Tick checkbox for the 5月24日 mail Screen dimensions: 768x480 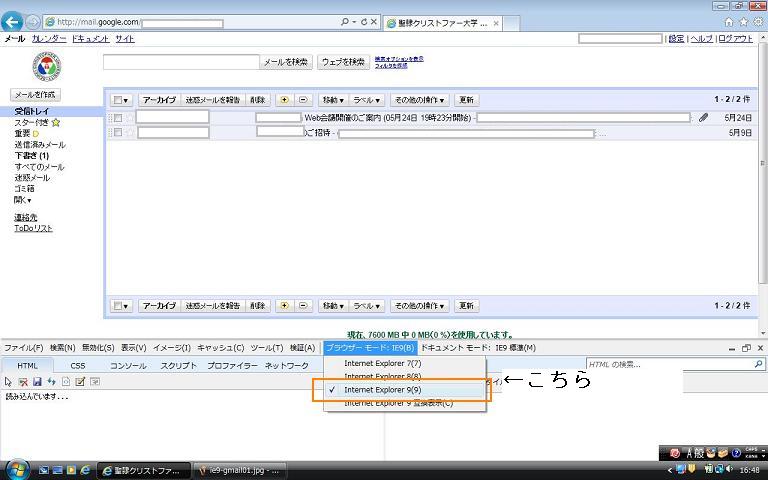(x=118, y=118)
